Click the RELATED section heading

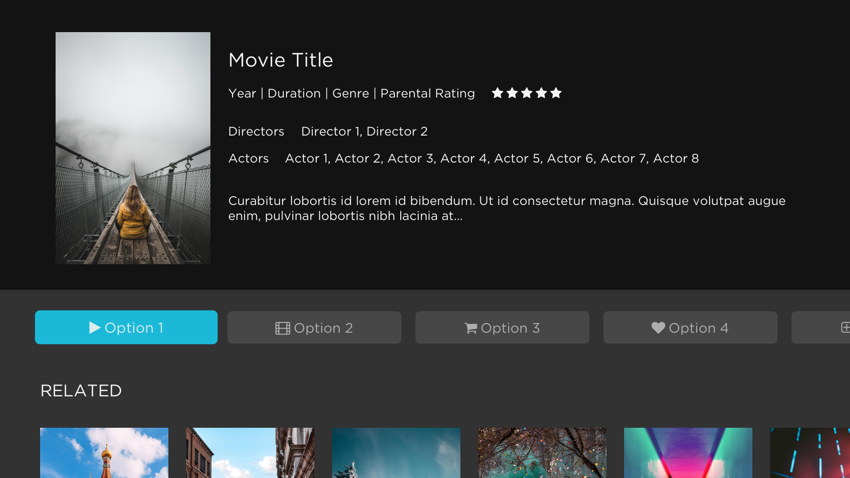81,391
